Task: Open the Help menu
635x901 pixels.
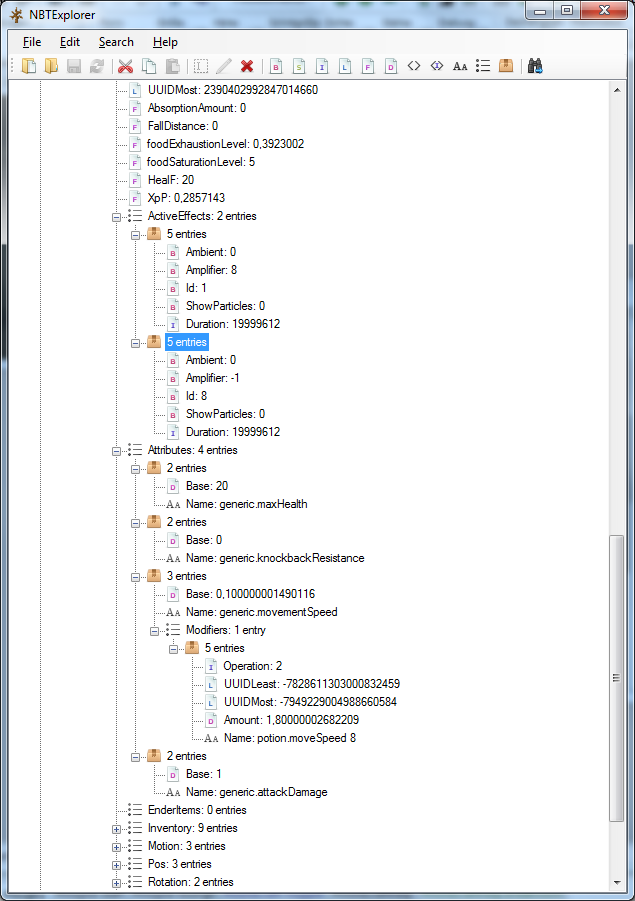Action: tap(165, 42)
